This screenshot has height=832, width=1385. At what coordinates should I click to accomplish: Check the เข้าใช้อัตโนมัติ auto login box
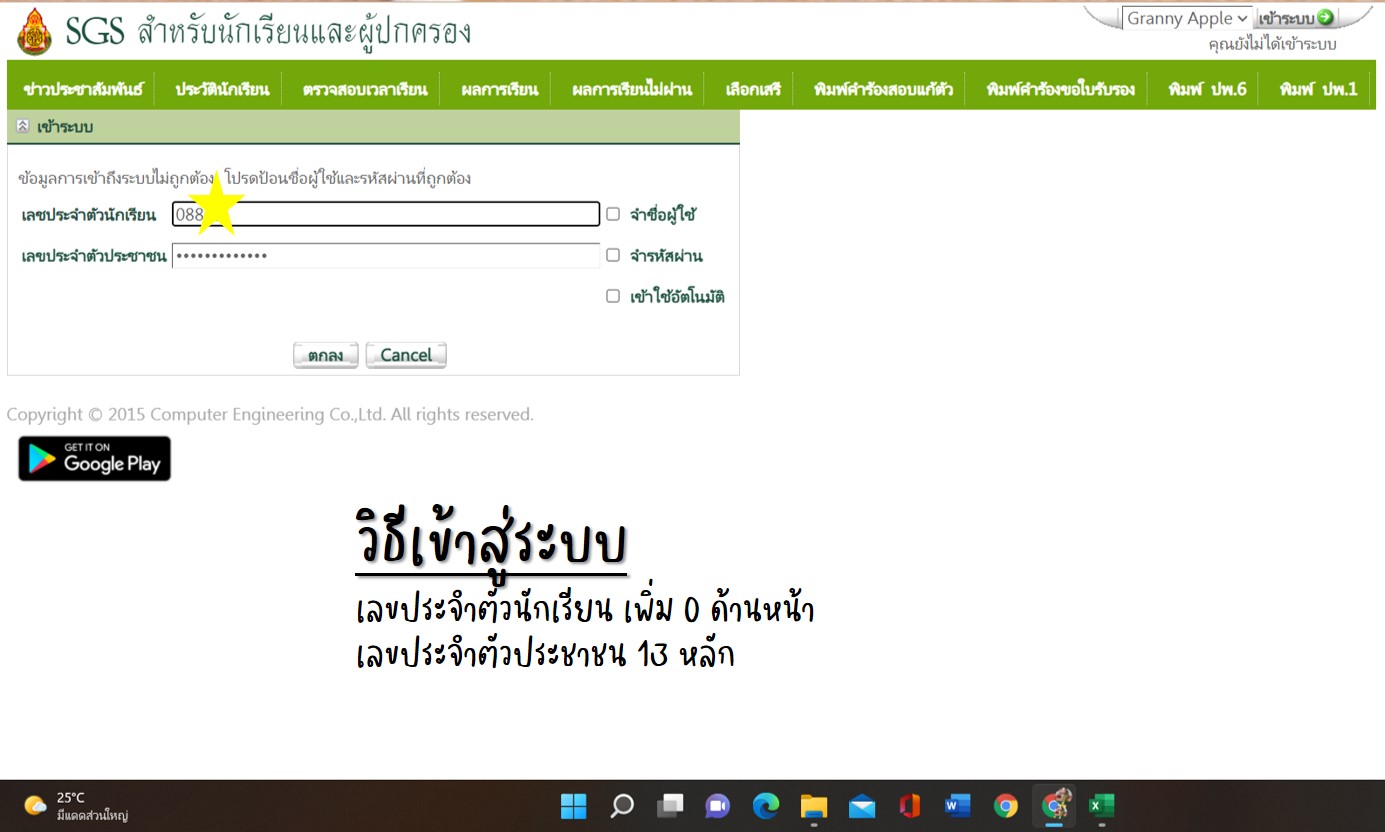tap(613, 296)
